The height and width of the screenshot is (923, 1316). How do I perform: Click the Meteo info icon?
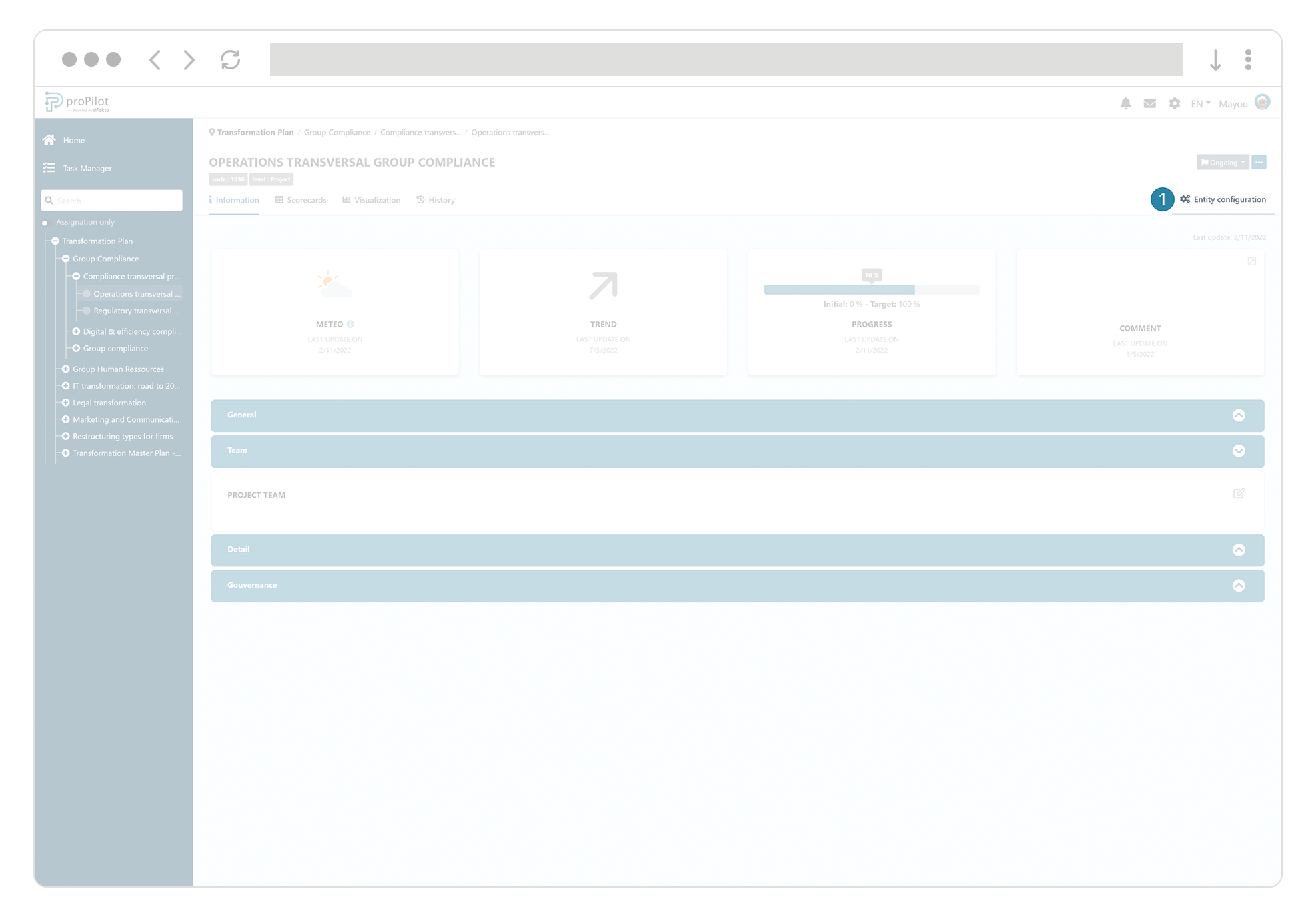click(x=350, y=324)
